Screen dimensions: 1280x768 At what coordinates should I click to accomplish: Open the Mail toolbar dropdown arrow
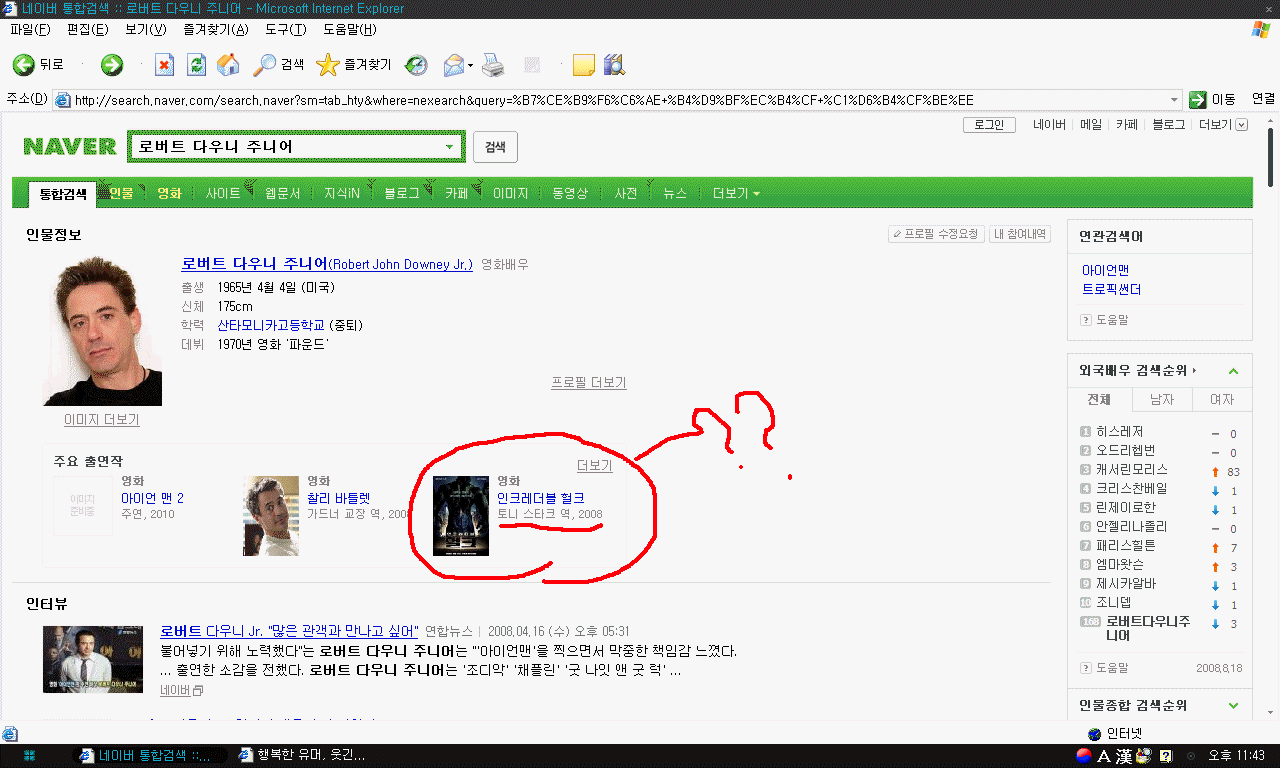470,66
